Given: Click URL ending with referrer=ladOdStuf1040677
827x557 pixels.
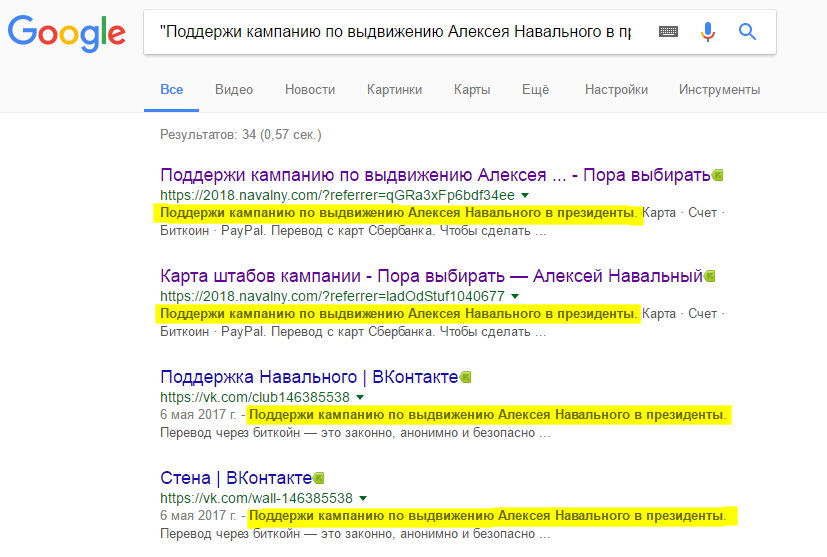Looking at the screenshot, I should pos(332,296).
